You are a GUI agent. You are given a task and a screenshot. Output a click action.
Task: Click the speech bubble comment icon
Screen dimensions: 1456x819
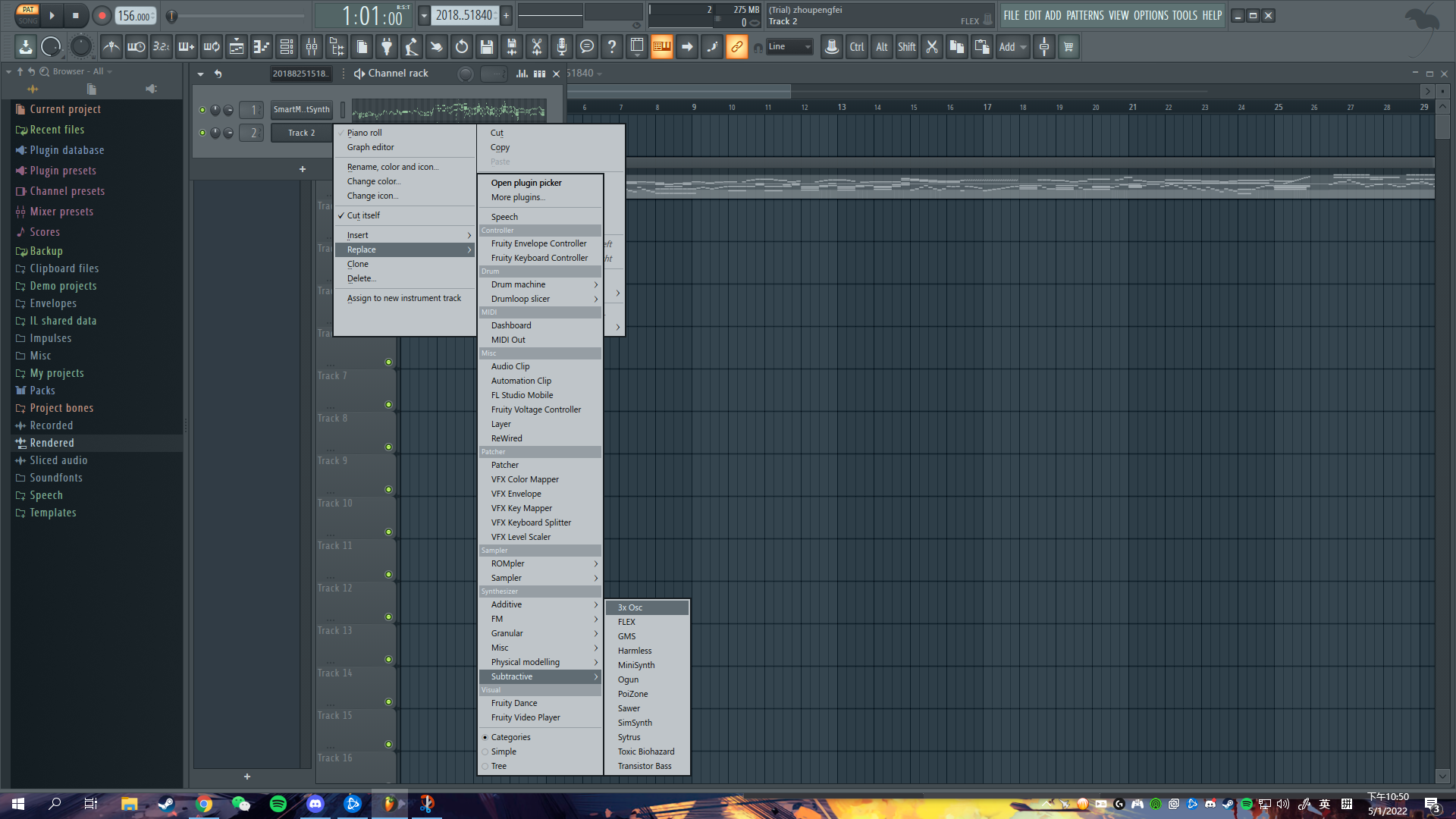(x=586, y=47)
